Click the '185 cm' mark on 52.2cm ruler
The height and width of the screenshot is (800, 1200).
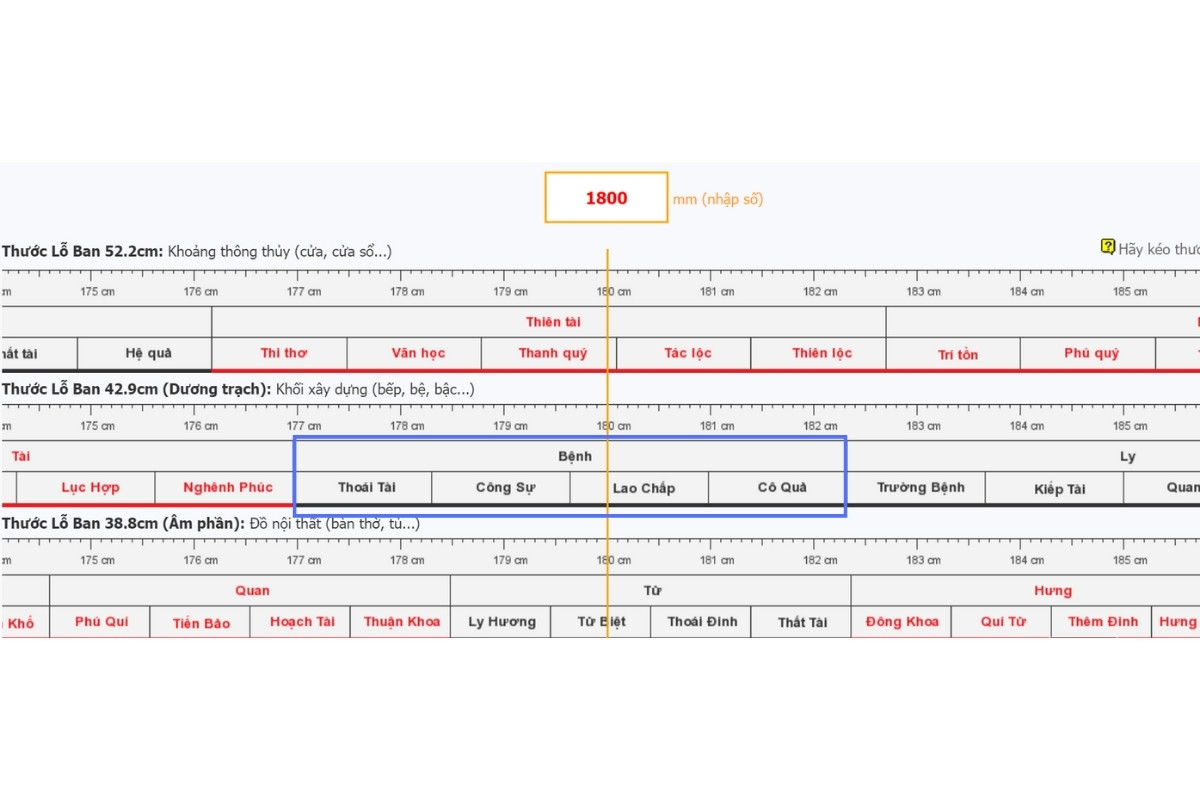click(x=1130, y=292)
